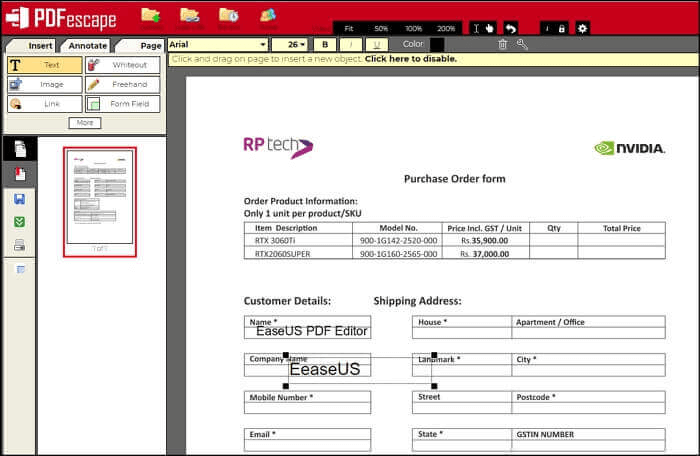Toggle bold formatting
The height and width of the screenshot is (456, 700).
(x=324, y=45)
